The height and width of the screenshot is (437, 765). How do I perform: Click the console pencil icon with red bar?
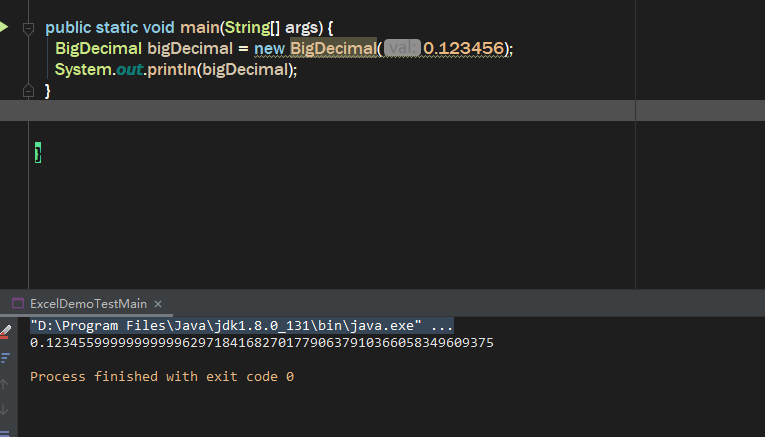[x=5, y=332]
